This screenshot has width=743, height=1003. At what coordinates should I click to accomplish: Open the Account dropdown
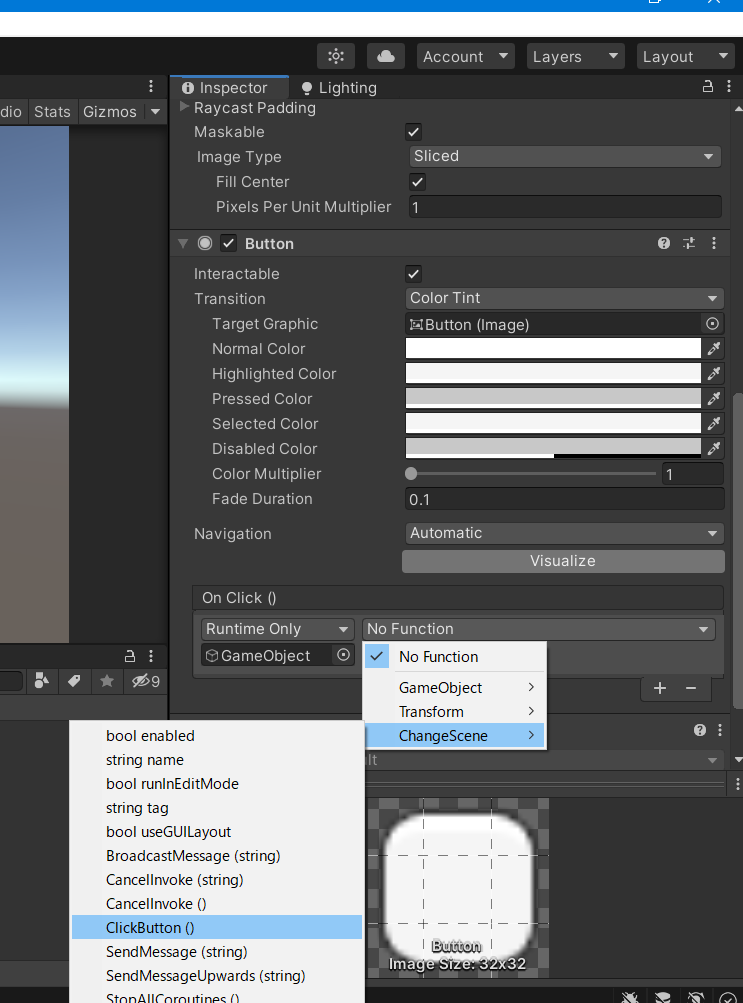466,56
